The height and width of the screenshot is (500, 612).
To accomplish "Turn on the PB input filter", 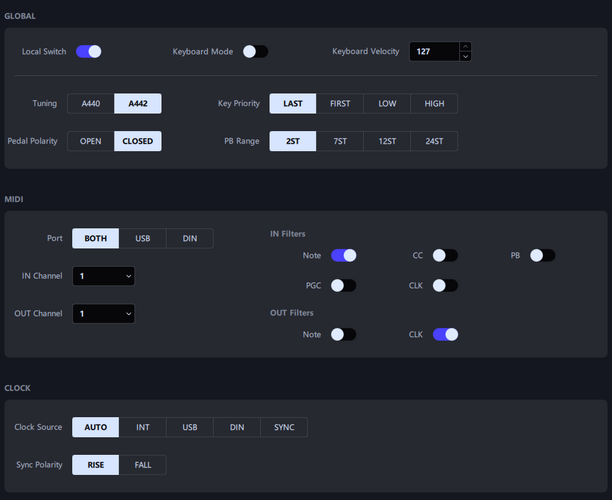I will point(542,256).
